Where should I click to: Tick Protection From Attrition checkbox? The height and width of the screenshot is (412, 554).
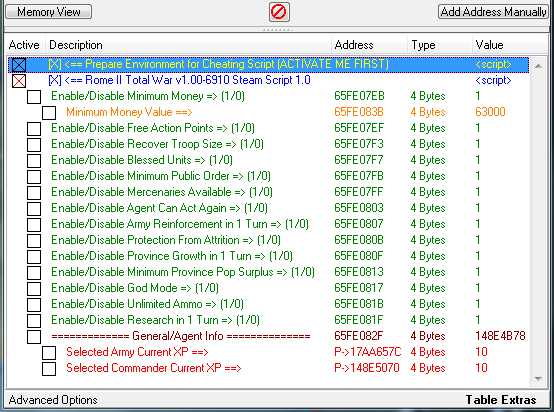point(34,241)
